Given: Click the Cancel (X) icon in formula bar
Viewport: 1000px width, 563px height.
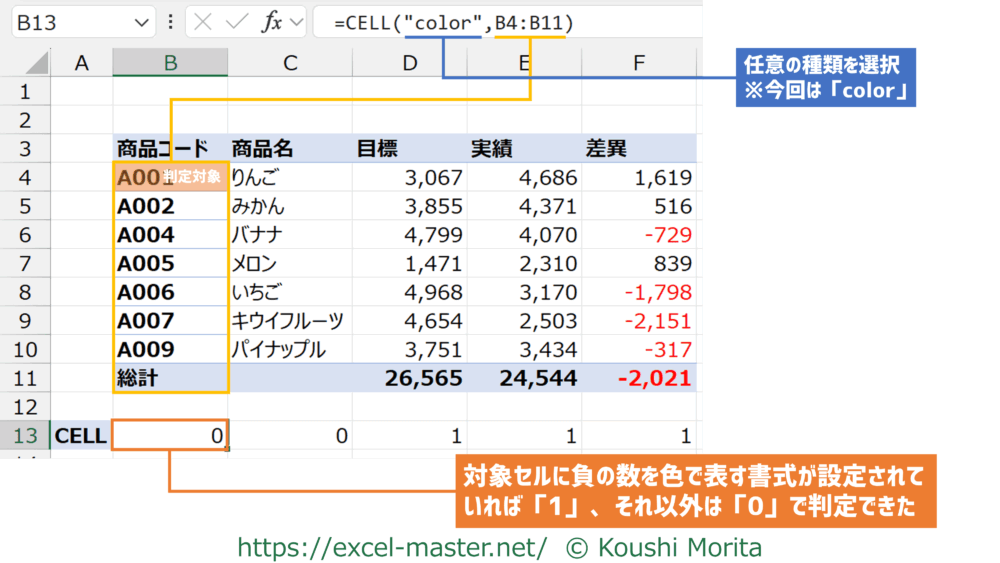Looking at the screenshot, I should [x=203, y=22].
